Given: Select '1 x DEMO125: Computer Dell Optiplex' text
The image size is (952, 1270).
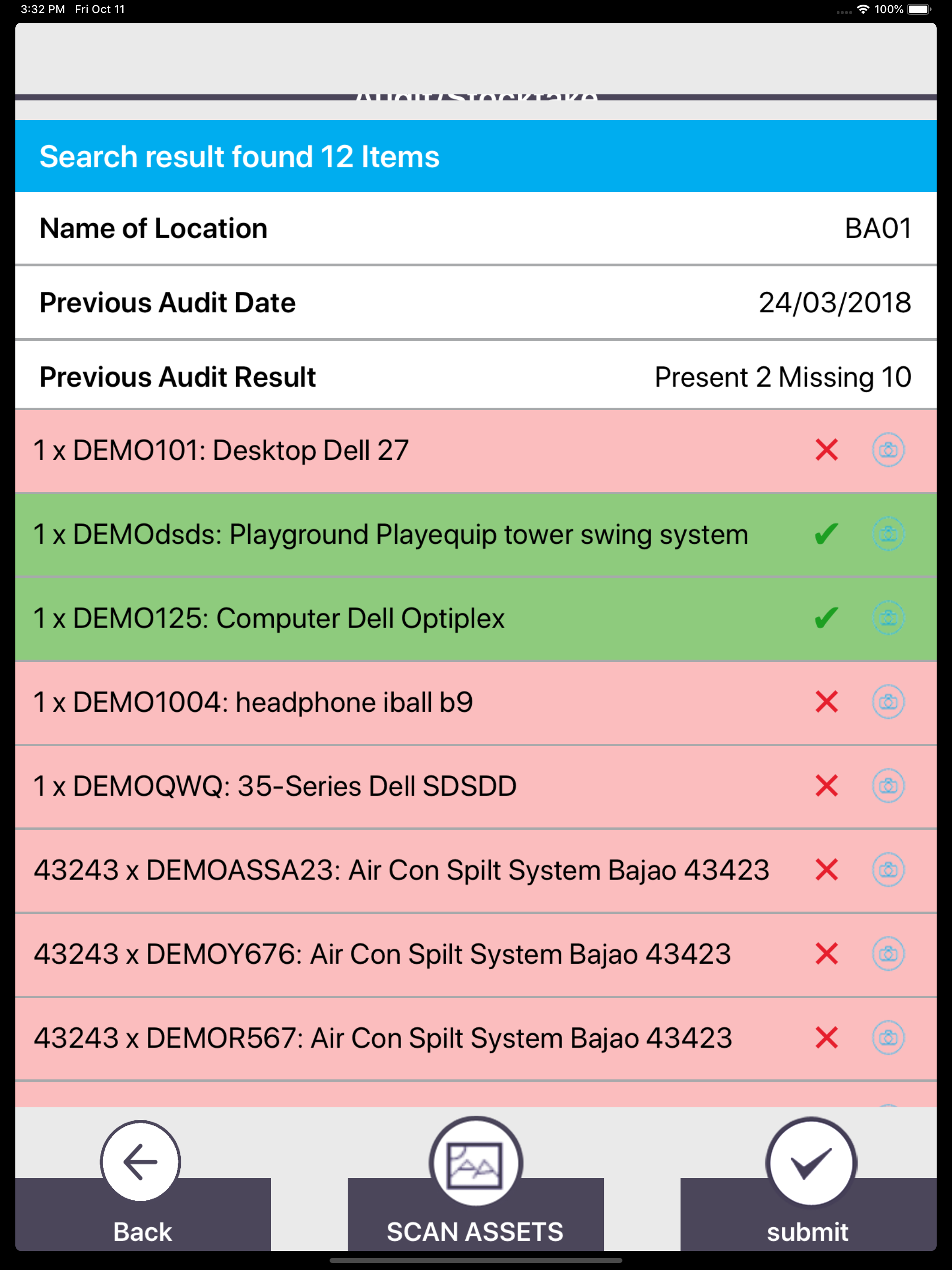Looking at the screenshot, I should (x=269, y=618).
